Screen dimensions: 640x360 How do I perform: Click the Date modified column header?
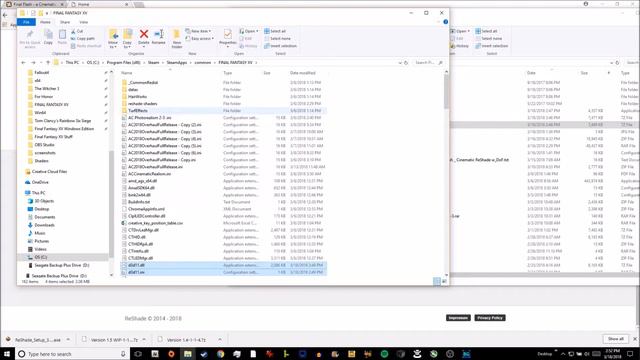click(303, 73)
